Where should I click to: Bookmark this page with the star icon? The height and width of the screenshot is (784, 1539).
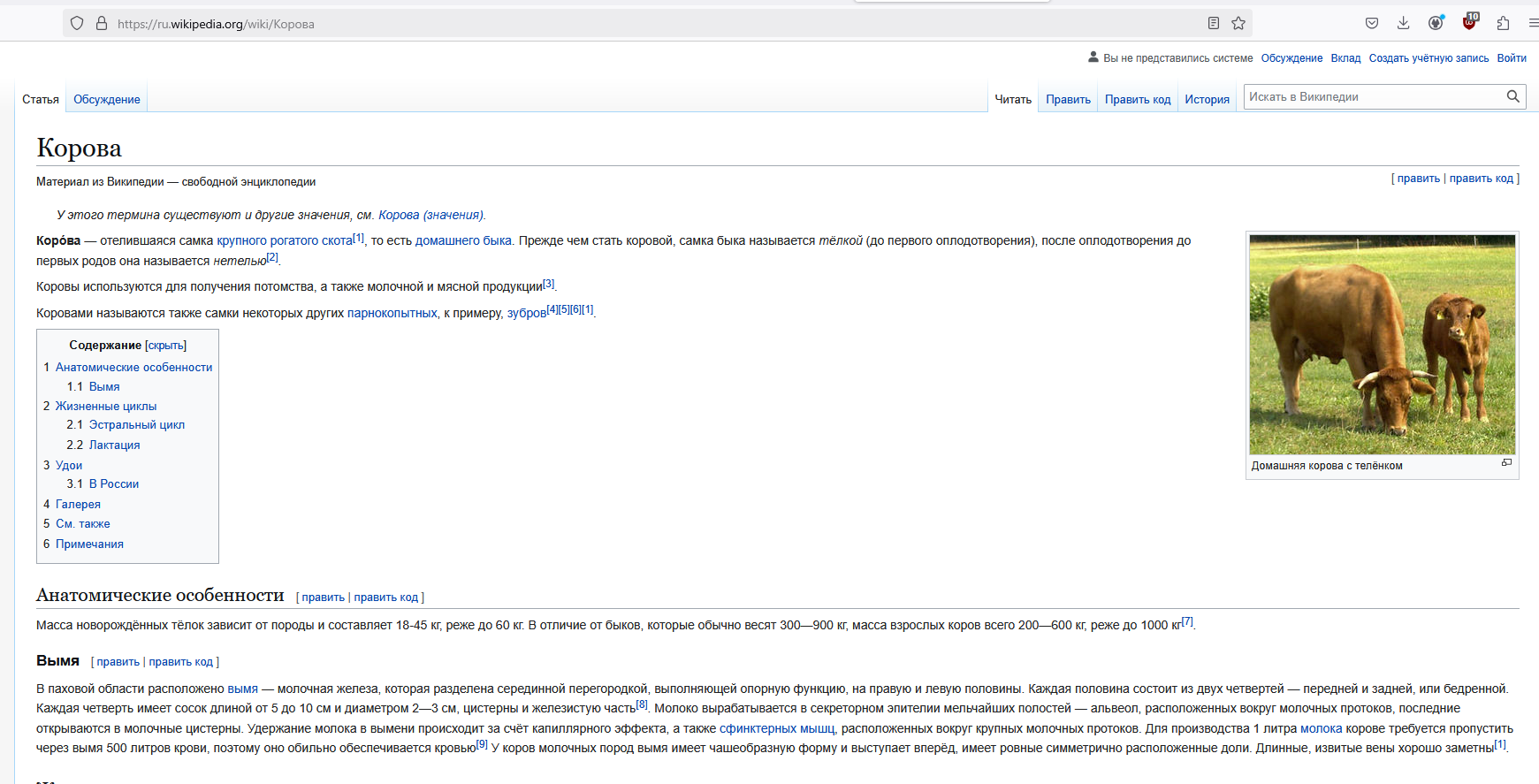click(1238, 23)
